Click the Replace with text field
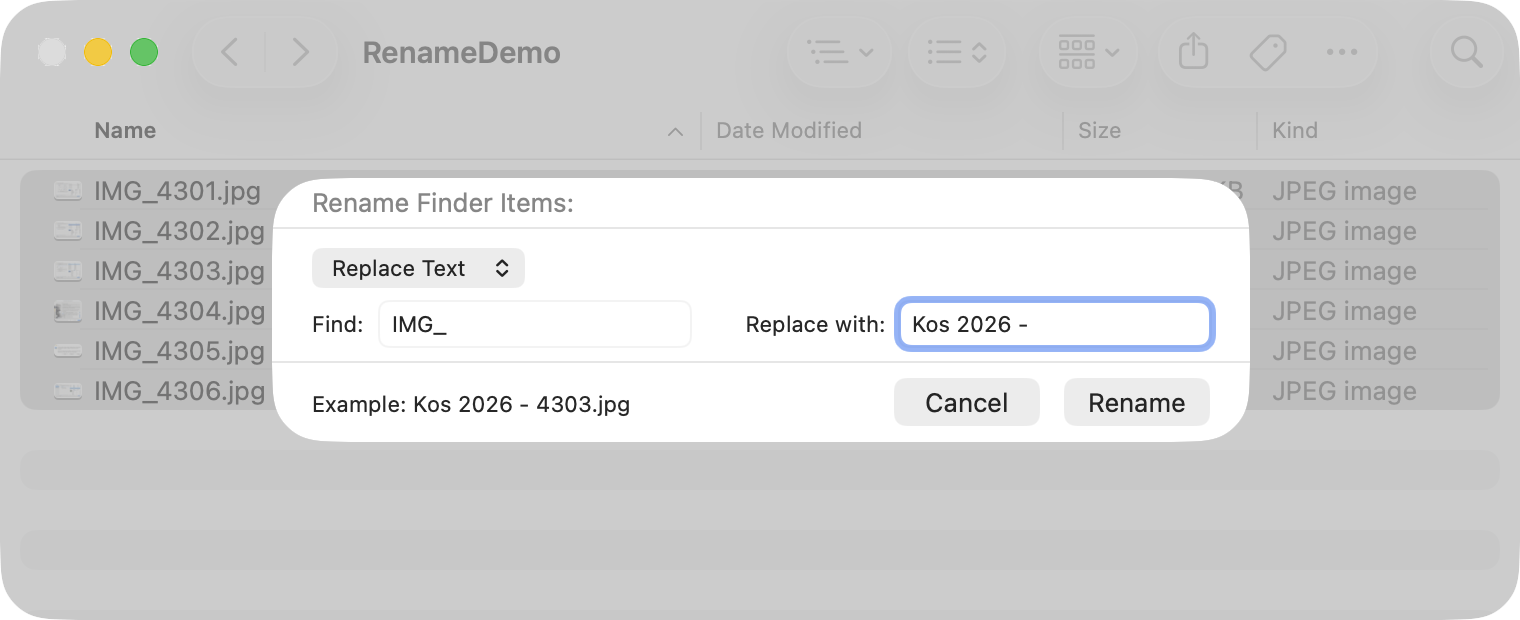1520x620 pixels. click(1054, 324)
